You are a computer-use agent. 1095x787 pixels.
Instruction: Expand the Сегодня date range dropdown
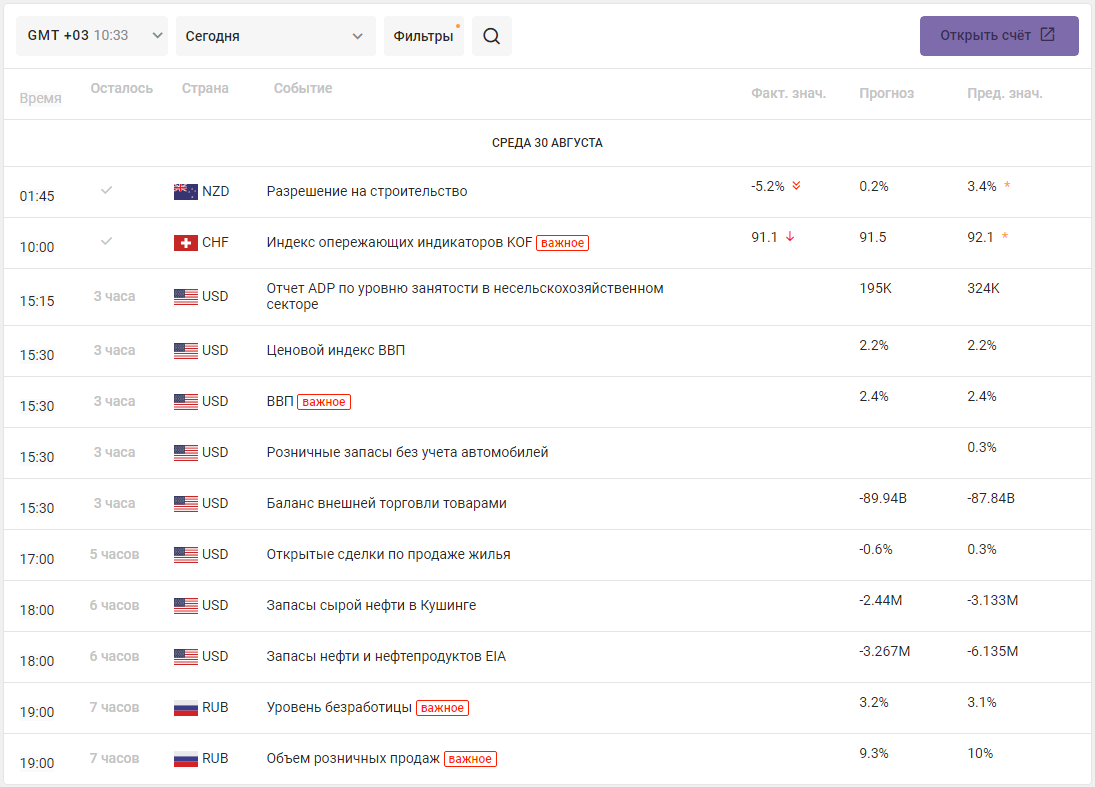pos(275,36)
